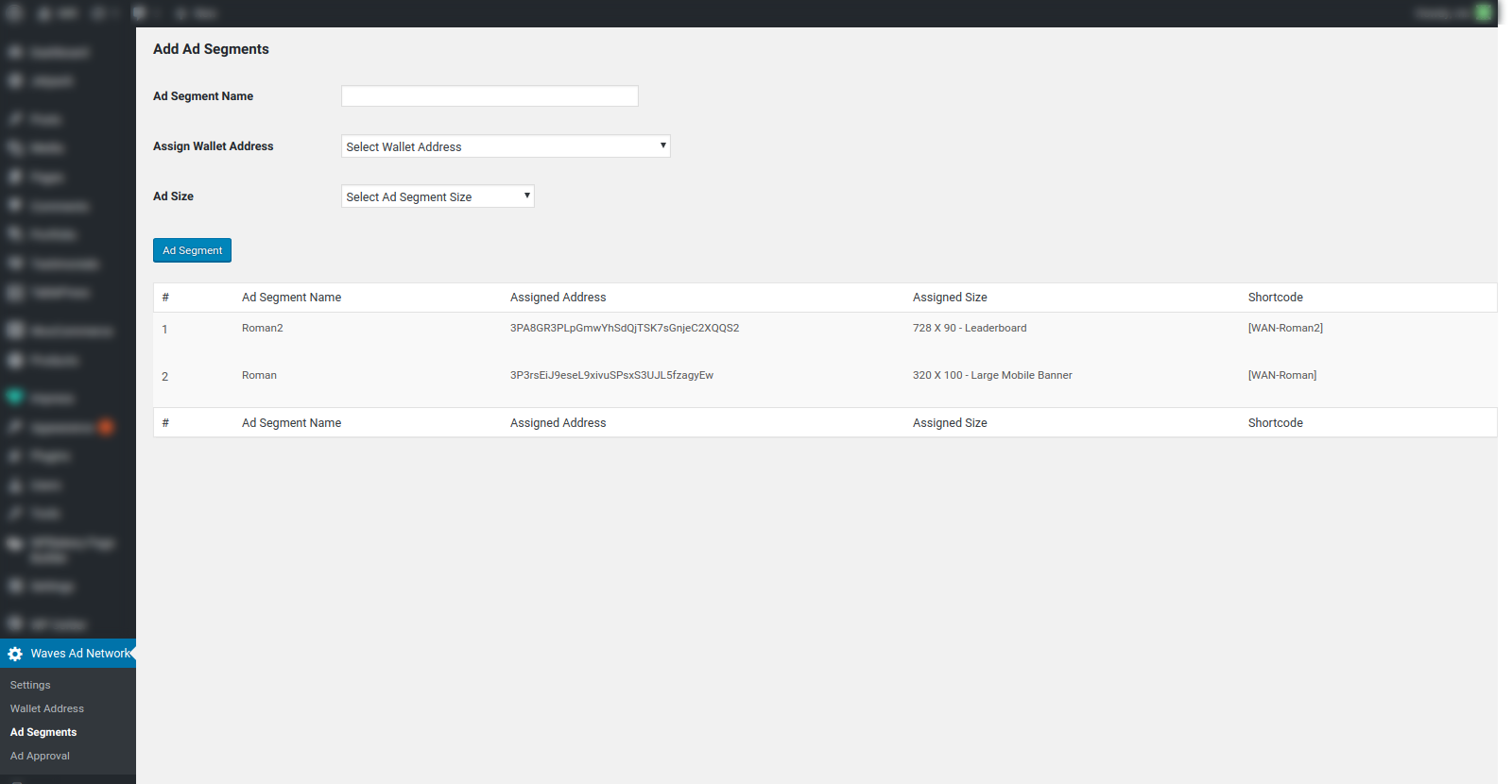Viewport: 1512px width, 784px height.
Task: Click the Shortcode footer column label
Action: tap(1276, 423)
